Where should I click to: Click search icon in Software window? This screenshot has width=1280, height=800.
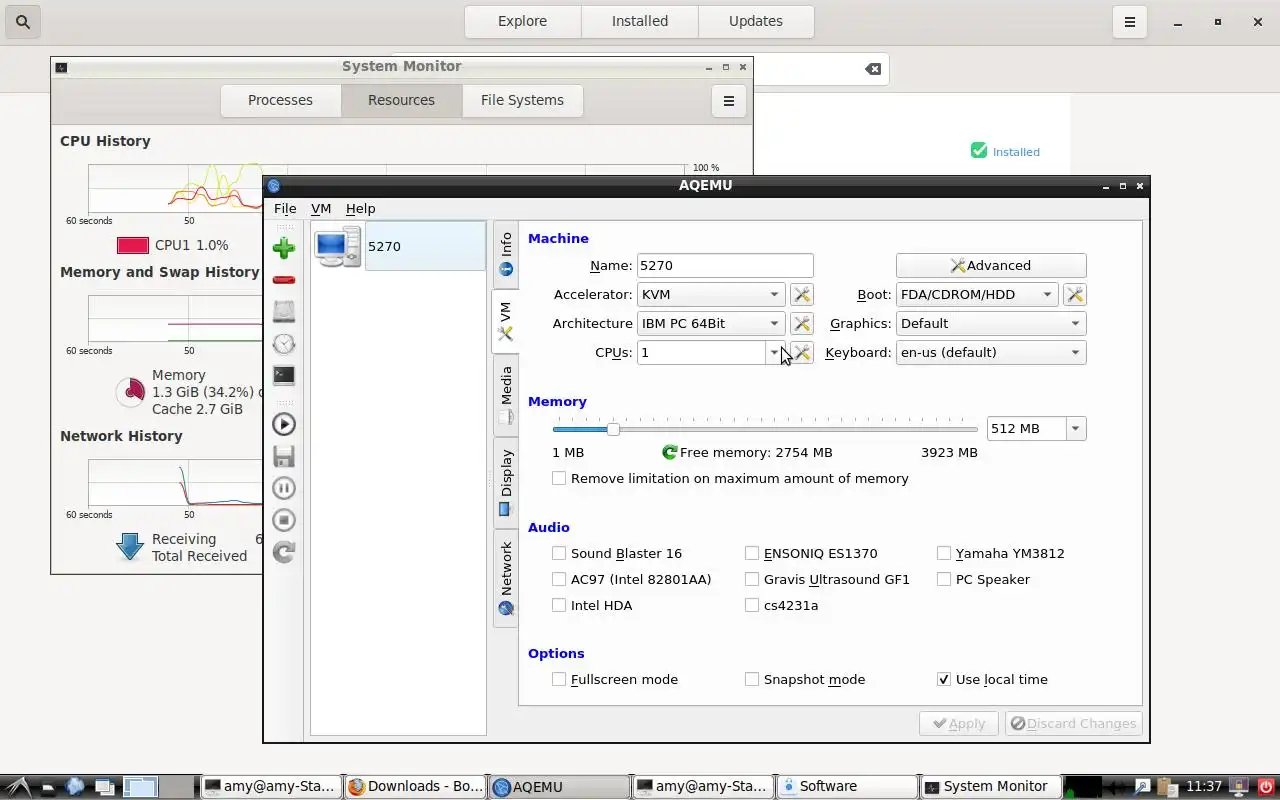(x=22, y=21)
